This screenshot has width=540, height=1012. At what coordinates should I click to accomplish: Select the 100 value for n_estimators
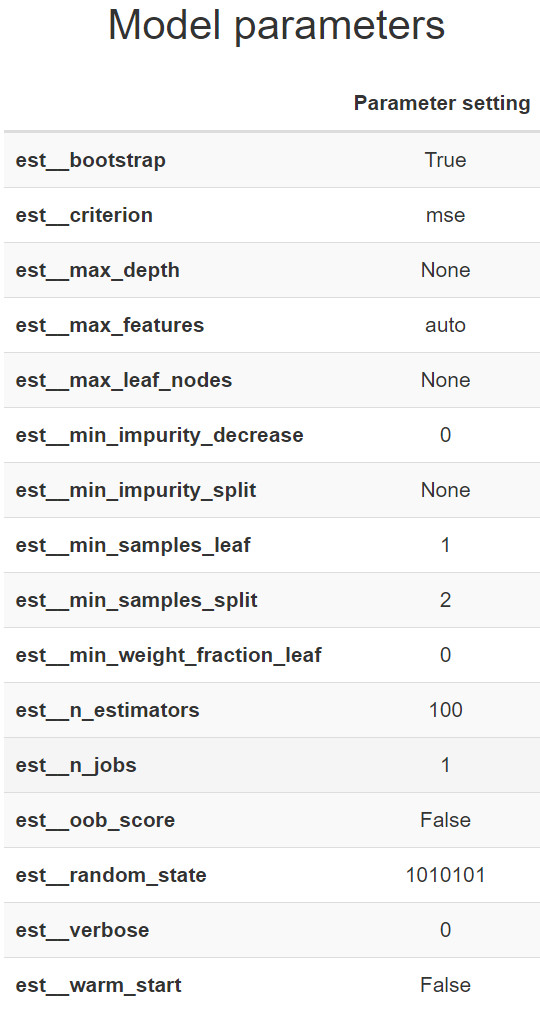coord(445,710)
